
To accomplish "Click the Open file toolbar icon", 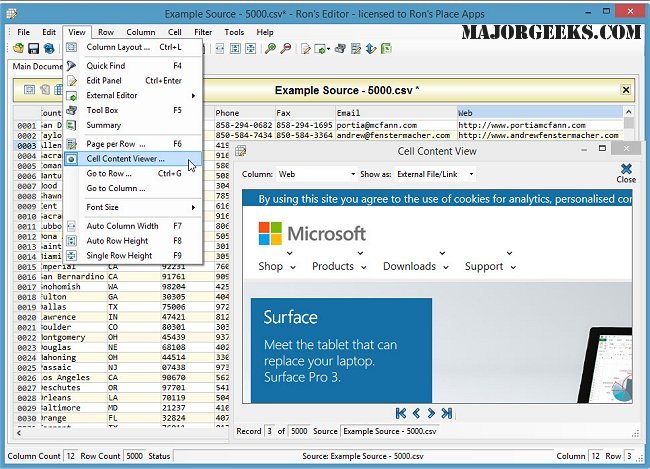I will (18, 49).
